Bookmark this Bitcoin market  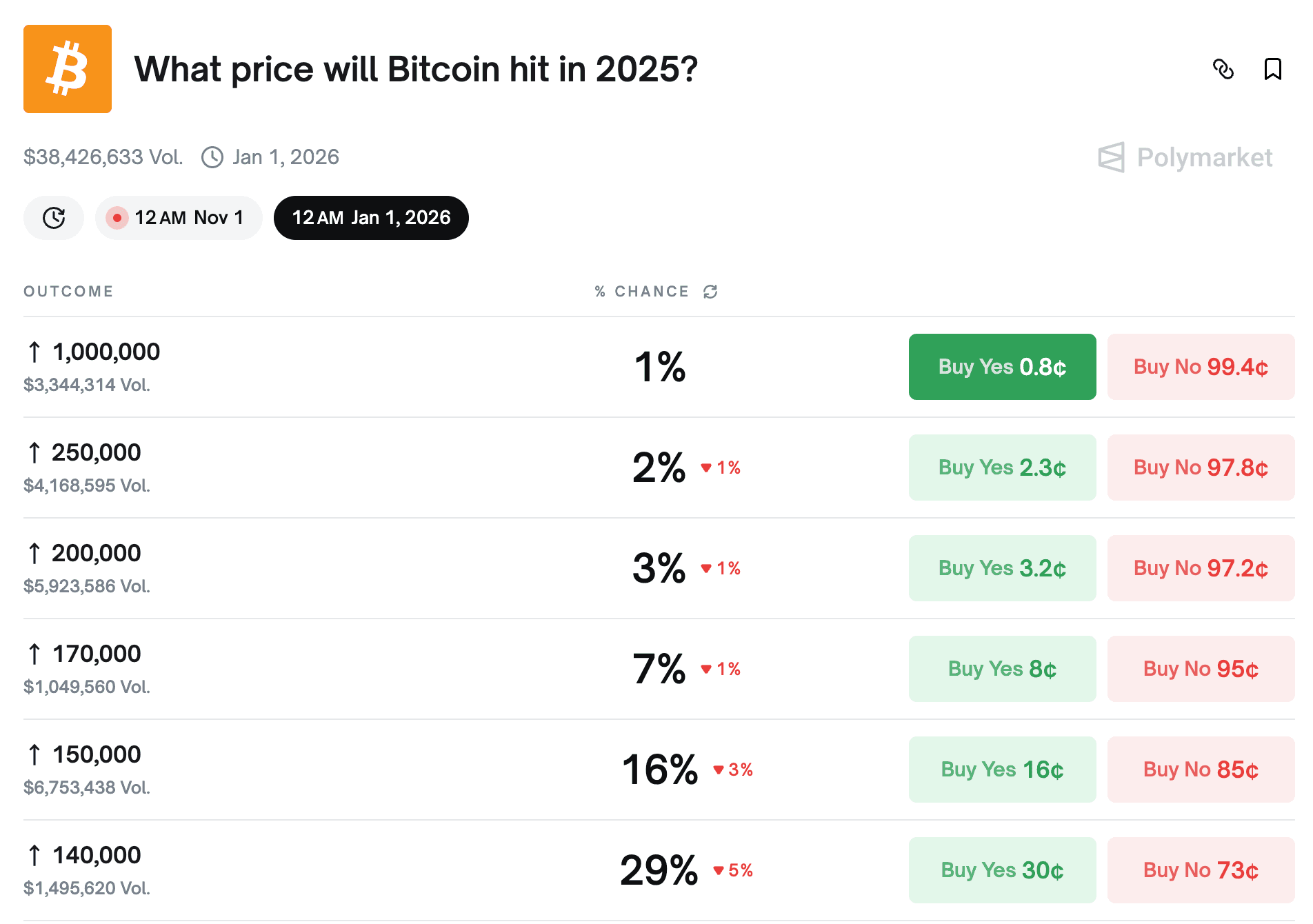(x=1272, y=69)
